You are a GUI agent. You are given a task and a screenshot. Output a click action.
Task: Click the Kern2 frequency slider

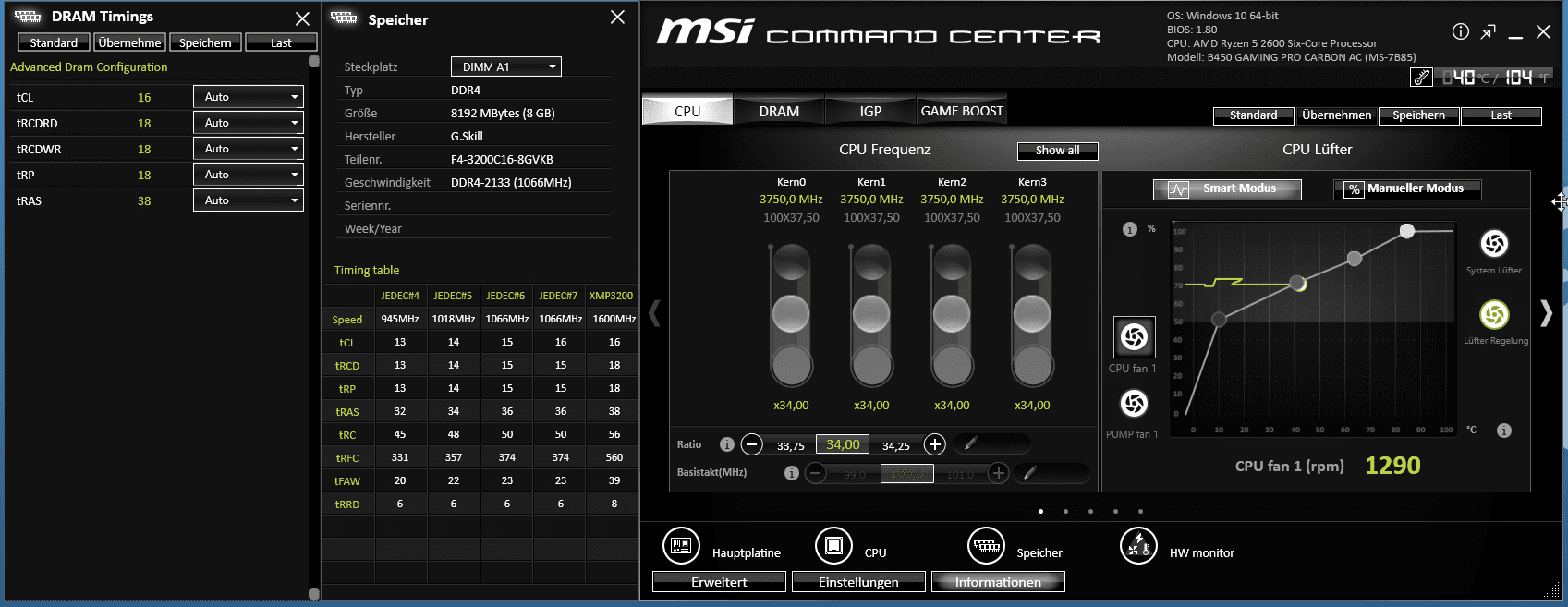(952, 315)
